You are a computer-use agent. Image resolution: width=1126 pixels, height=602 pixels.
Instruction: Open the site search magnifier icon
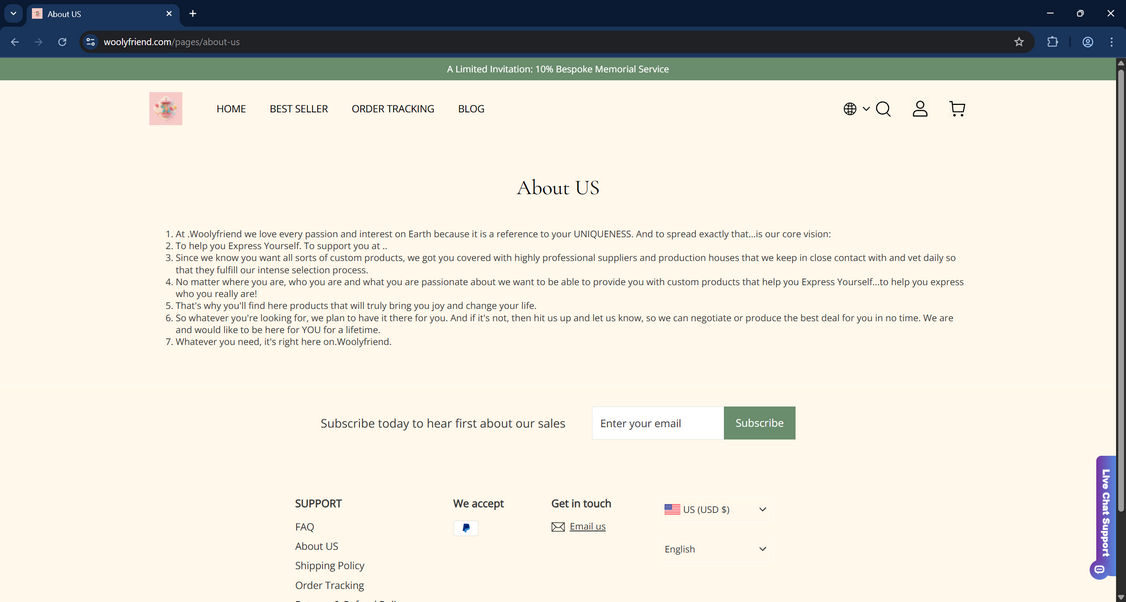(x=883, y=109)
